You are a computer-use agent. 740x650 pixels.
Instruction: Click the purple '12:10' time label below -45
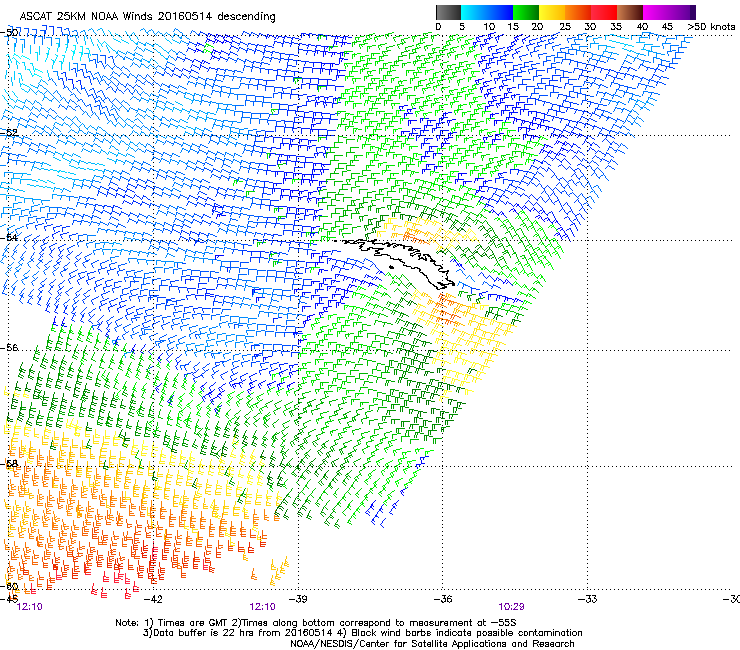(29, 607)
